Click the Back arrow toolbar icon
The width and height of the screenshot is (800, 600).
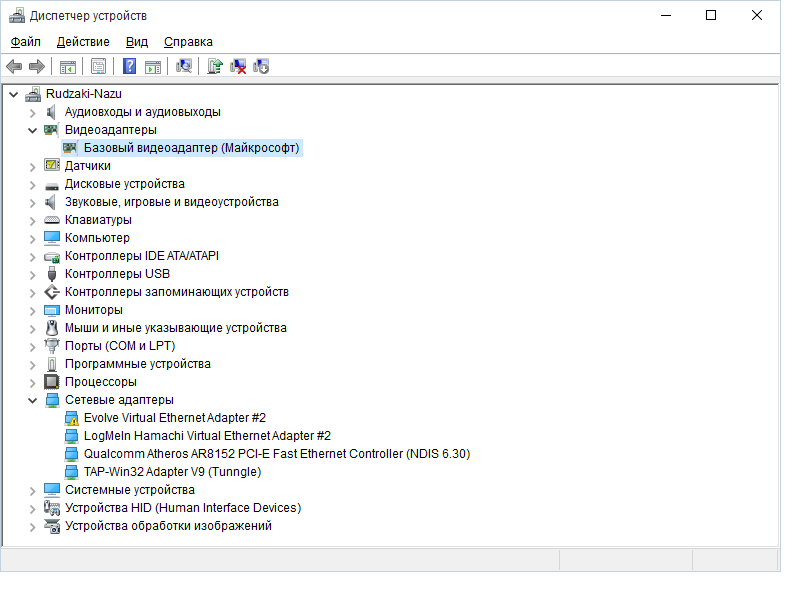pyautogui.click(x=14, y=66)
